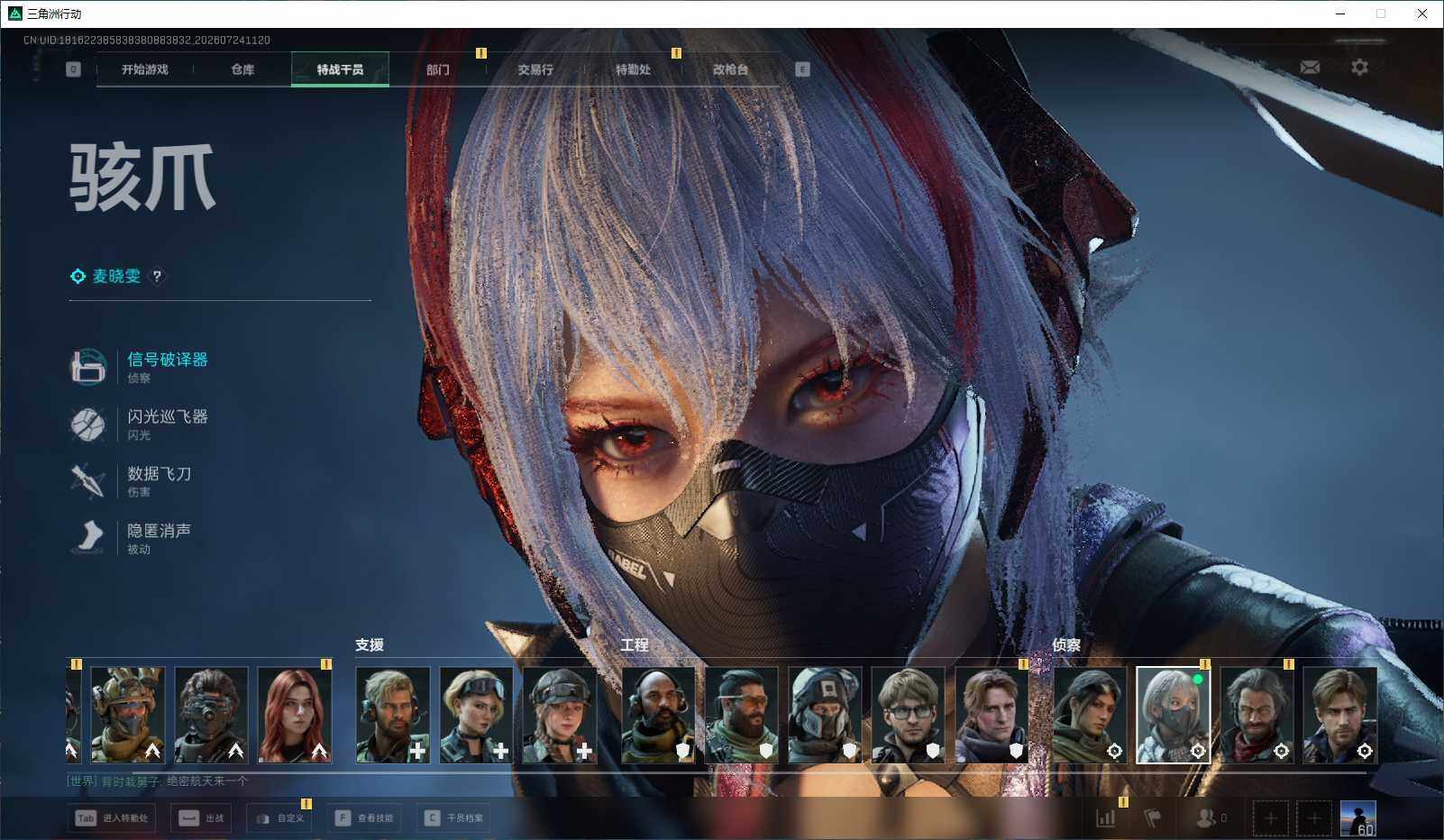Select the 数据飞刀 knife skill icon

pyautogui.click(x=88, y=480)
